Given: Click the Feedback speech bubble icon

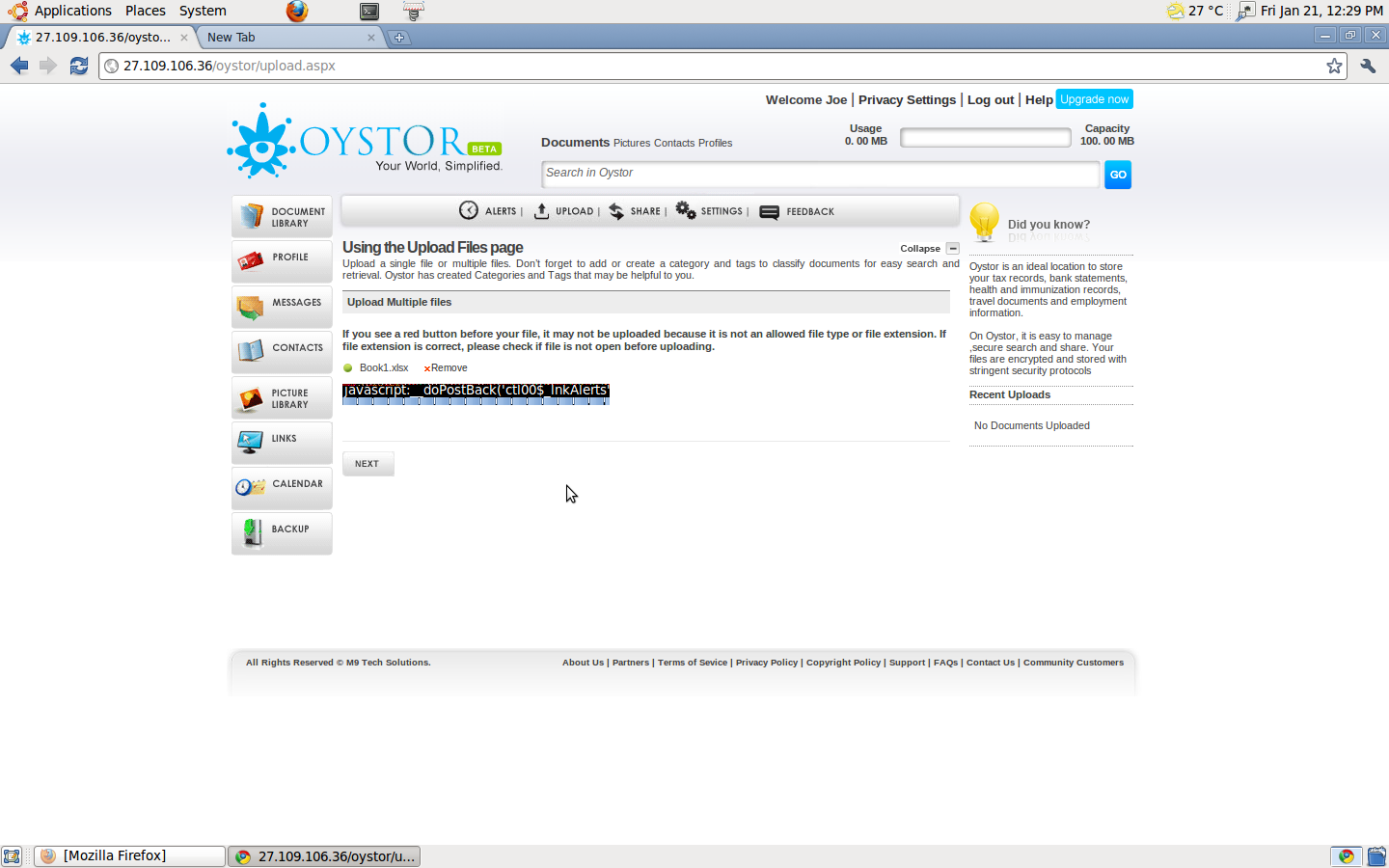Looking at the screenshot, I should [x=769, y=212].
